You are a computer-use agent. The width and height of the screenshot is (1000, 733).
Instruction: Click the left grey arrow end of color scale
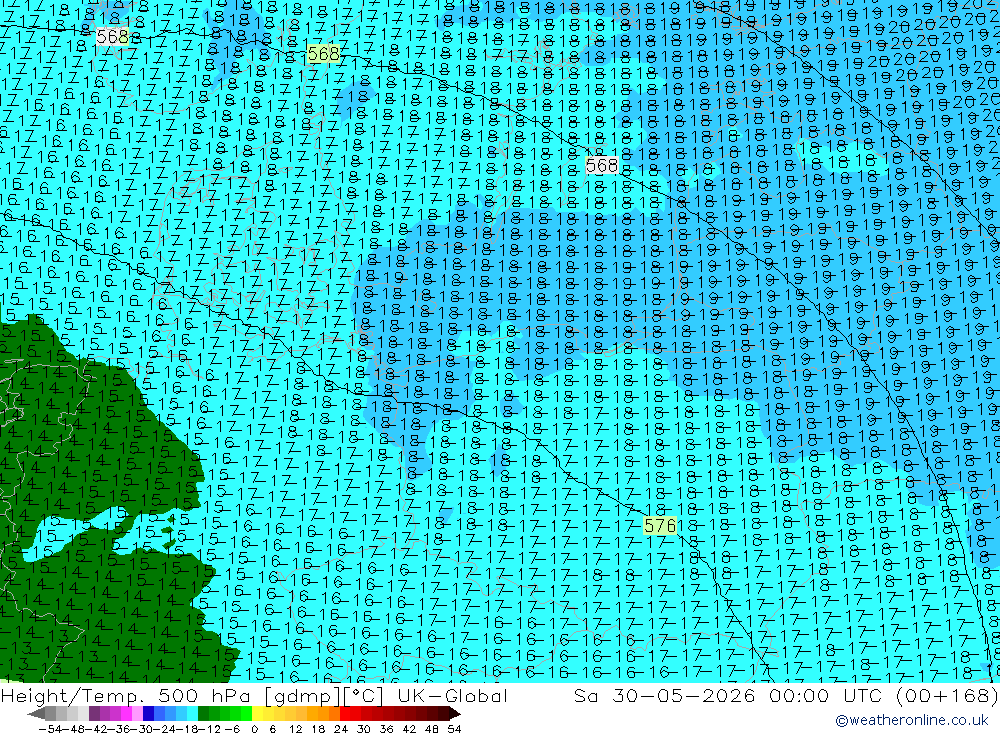[x=36, y=714]
